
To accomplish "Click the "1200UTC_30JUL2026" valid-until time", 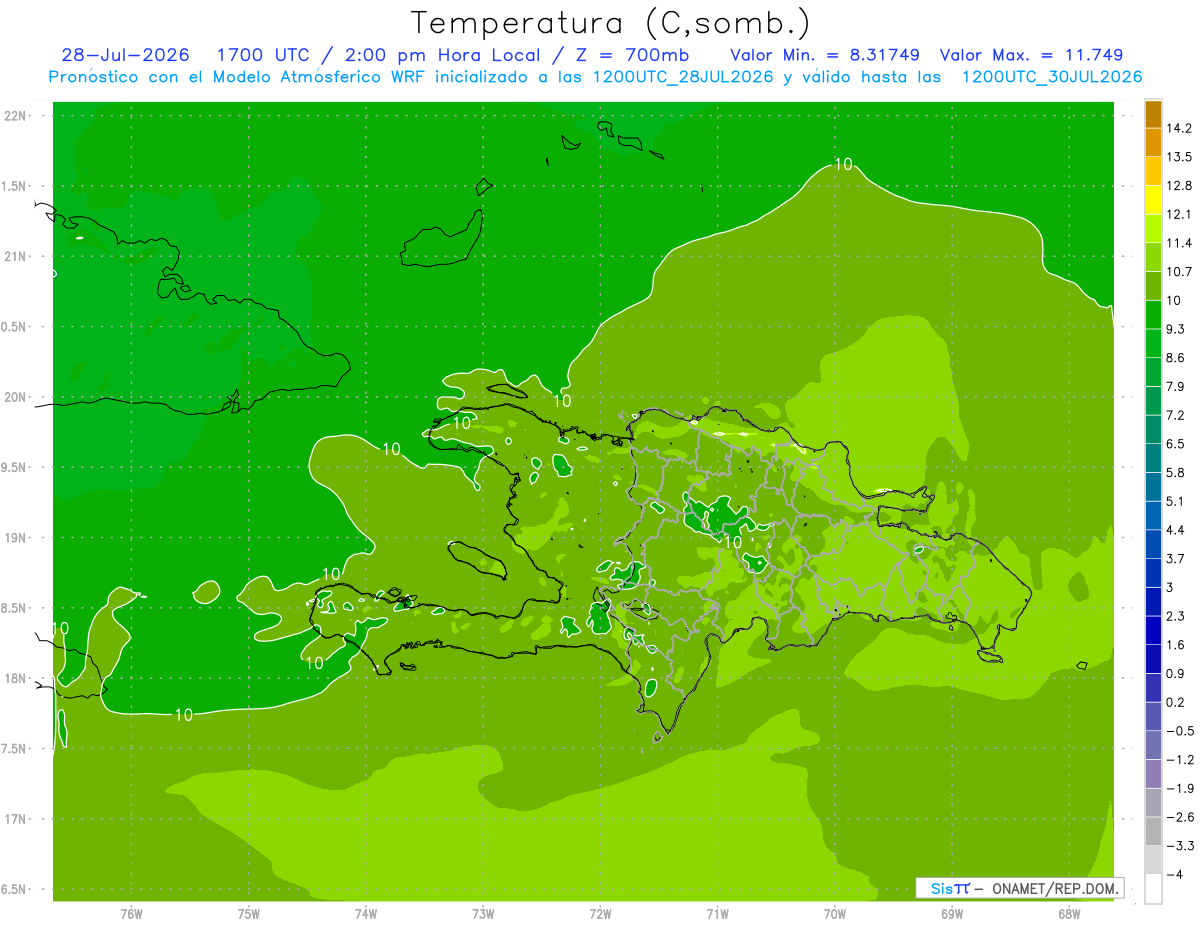I will click(1051, 77).
